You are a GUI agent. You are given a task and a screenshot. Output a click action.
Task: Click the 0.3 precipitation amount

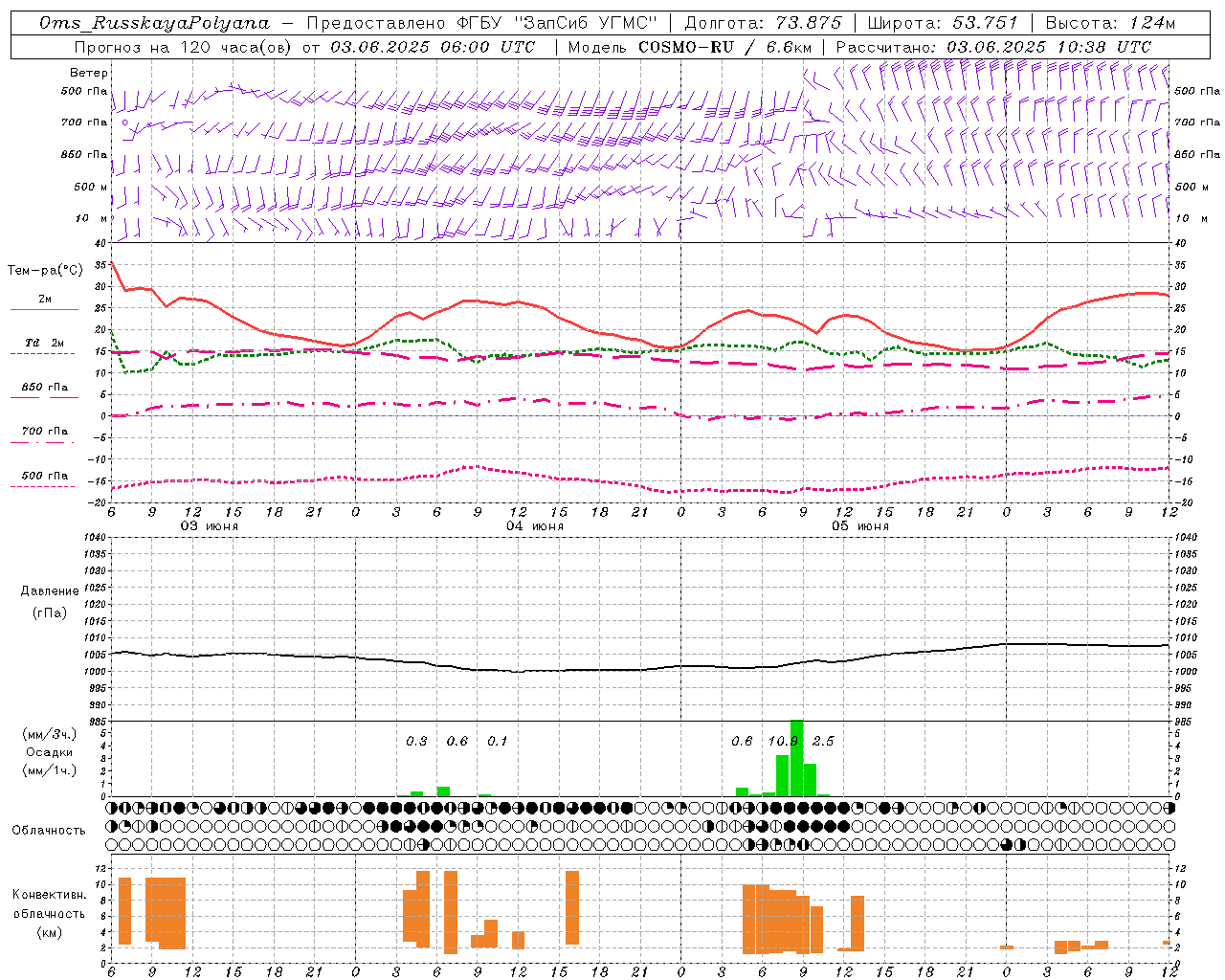[416, 741]
